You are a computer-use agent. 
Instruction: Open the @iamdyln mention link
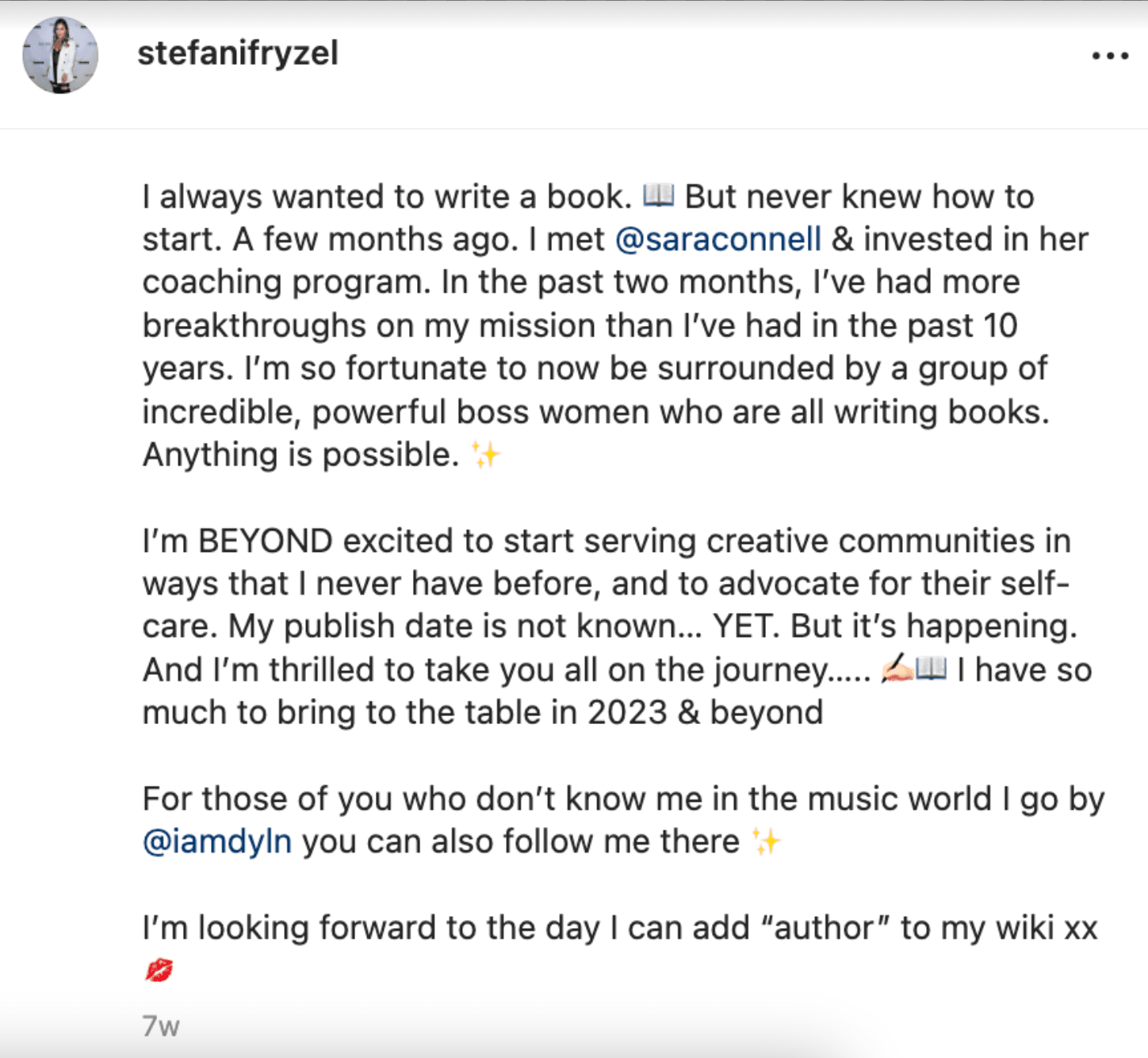pos(216,841)
